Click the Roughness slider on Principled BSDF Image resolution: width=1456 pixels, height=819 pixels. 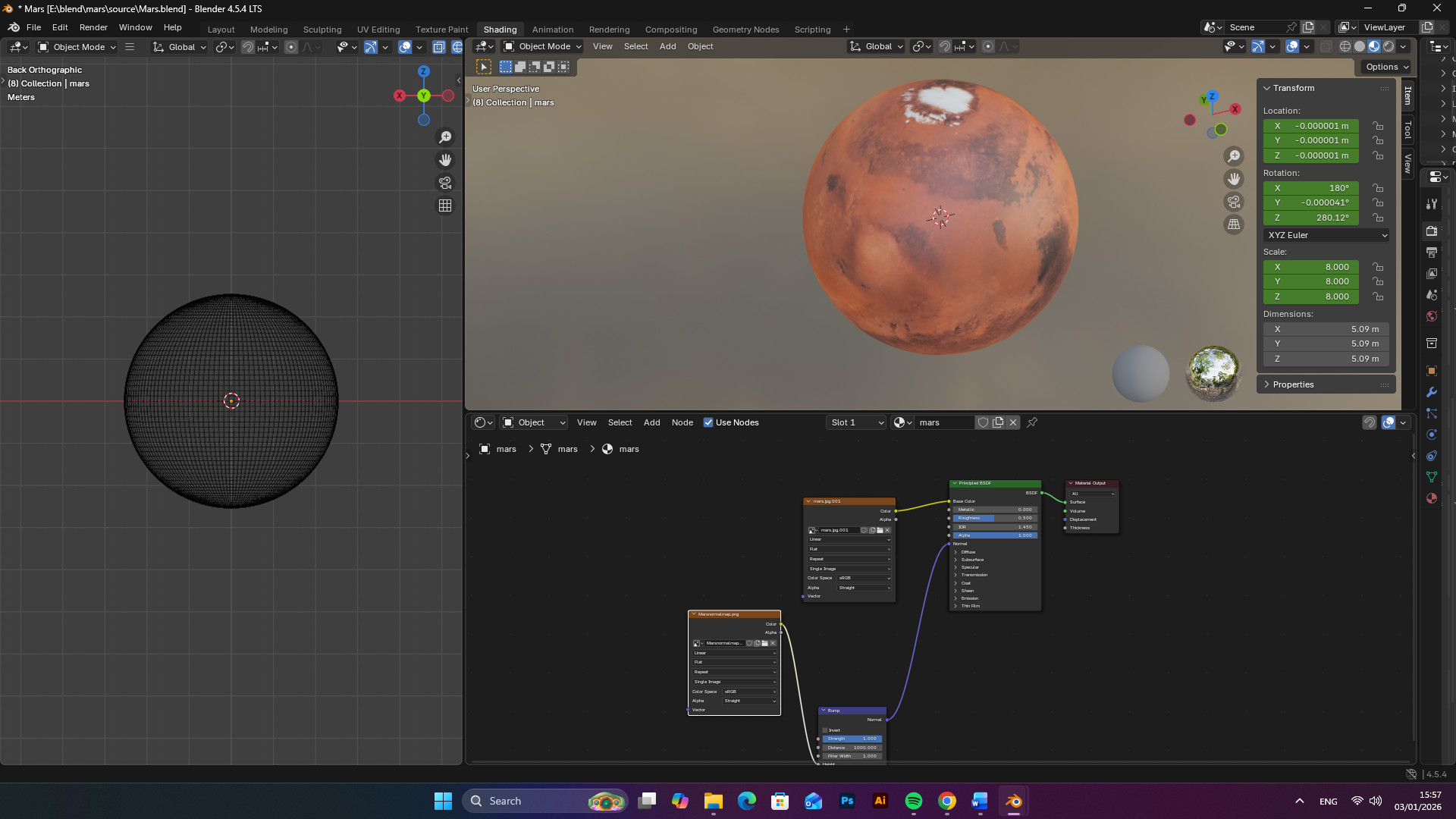[993, 518]
